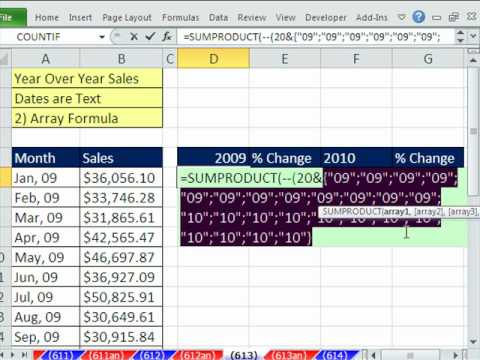Jump to last sheet tab arrow
This screenshot has width=480, height=360.
(24, 355)
